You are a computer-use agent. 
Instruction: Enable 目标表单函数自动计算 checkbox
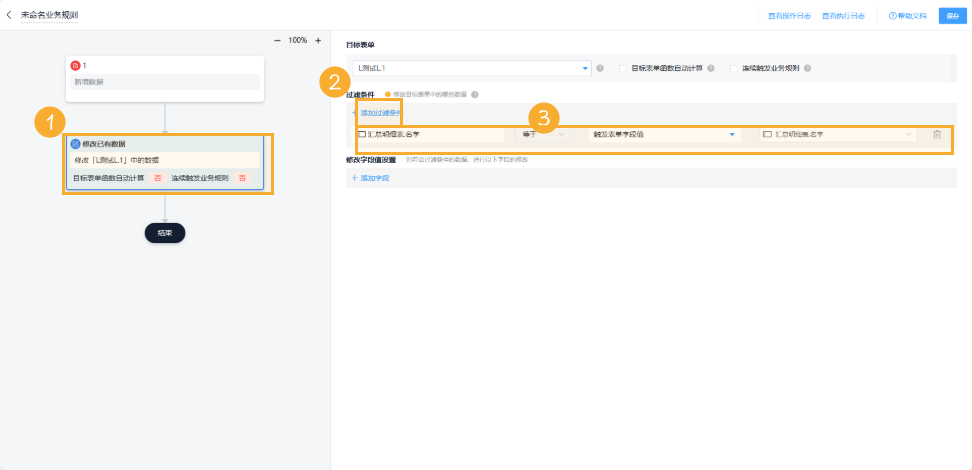[x=623, y=68]
